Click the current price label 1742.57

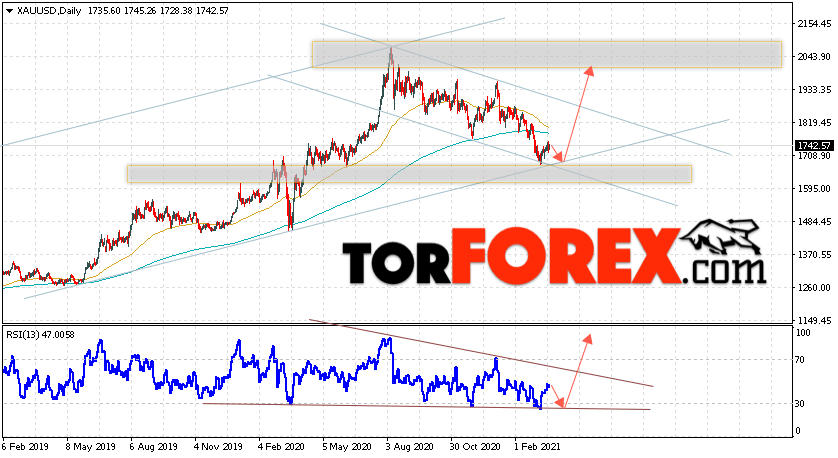click(x=814, y=145)
